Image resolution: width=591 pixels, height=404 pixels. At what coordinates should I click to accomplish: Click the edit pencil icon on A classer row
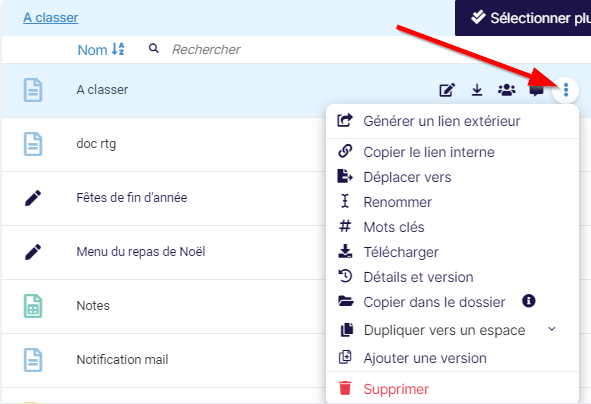click(447, 90)
